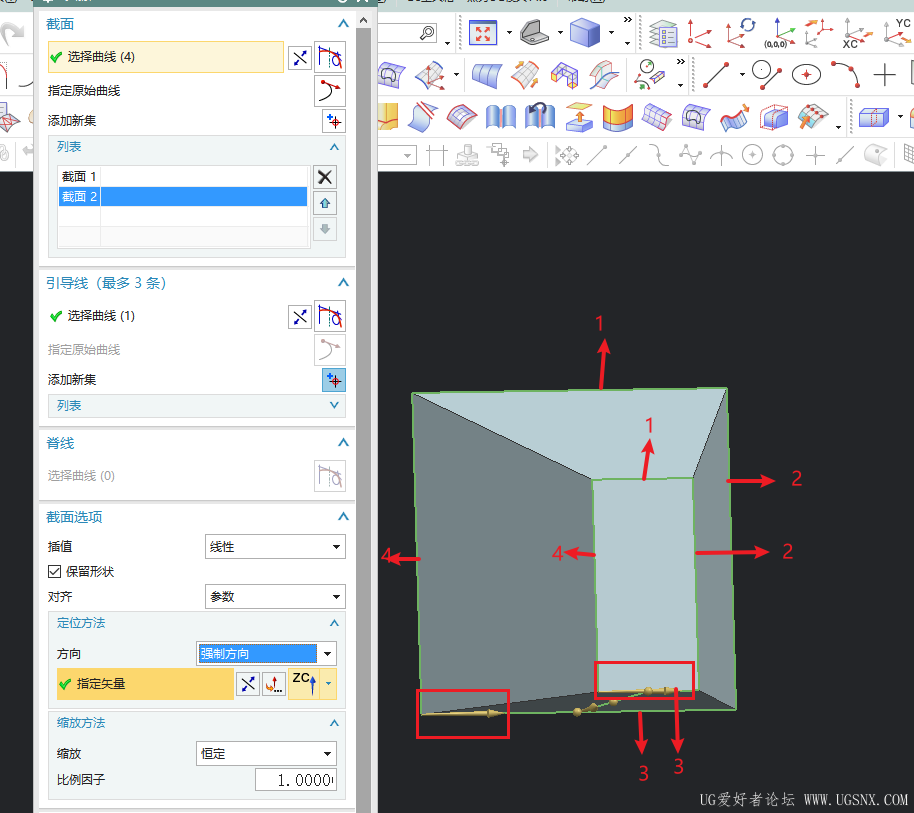This screenshot has height=813, width=914.
Task: Click the Unsew icon with curved arrow
Action: pos(540,115)
